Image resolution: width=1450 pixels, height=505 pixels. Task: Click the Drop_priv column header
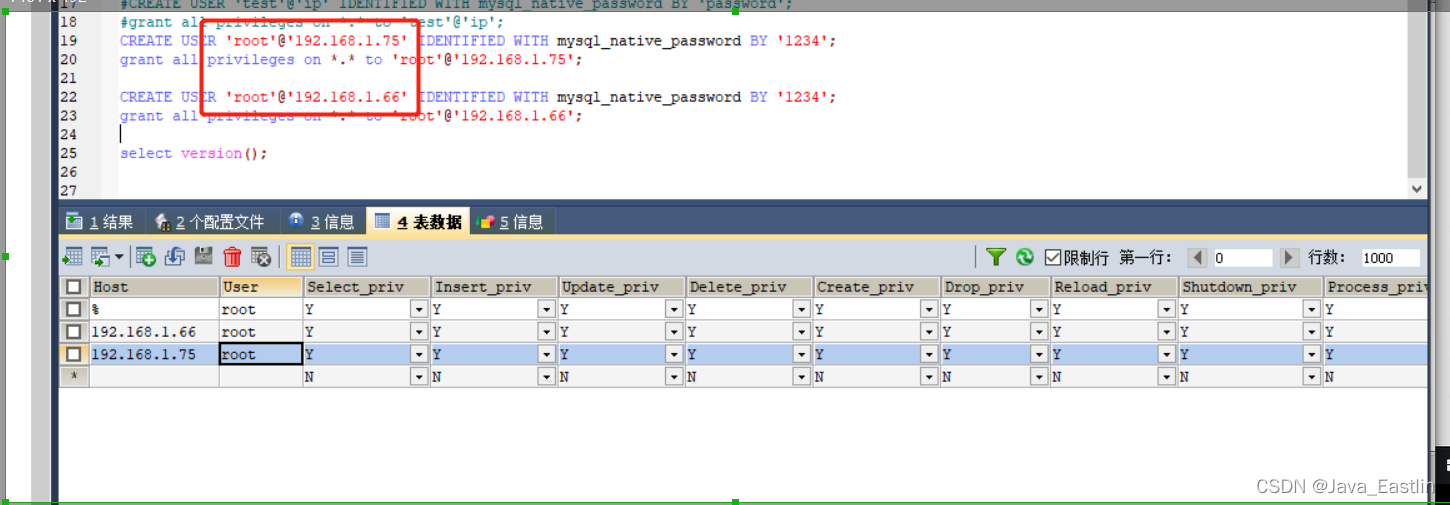[995, 287]
